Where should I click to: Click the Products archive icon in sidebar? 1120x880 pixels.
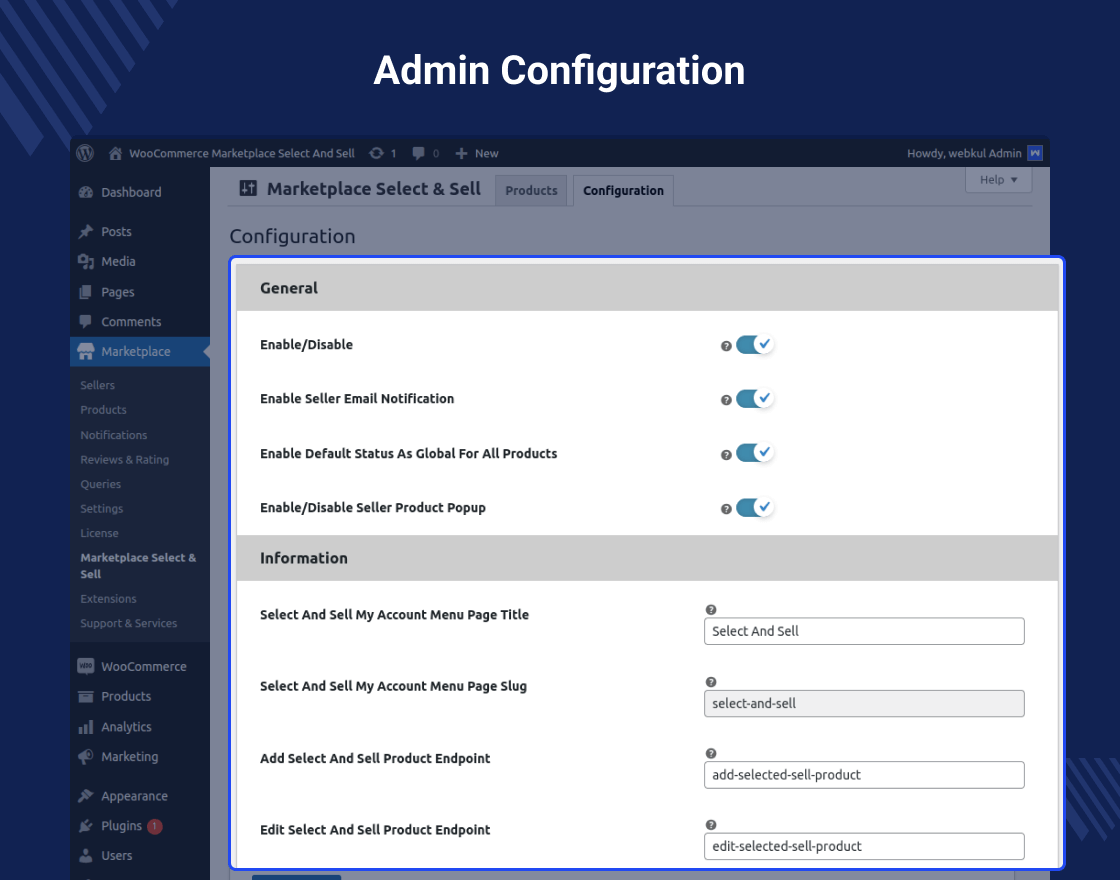(x=86, y=696)
